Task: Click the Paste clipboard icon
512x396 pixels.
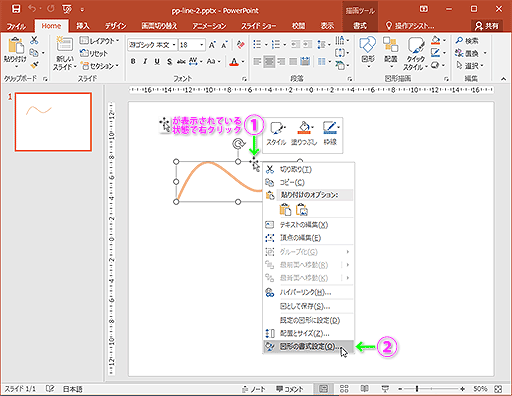Action: click(x=15, y=45)
